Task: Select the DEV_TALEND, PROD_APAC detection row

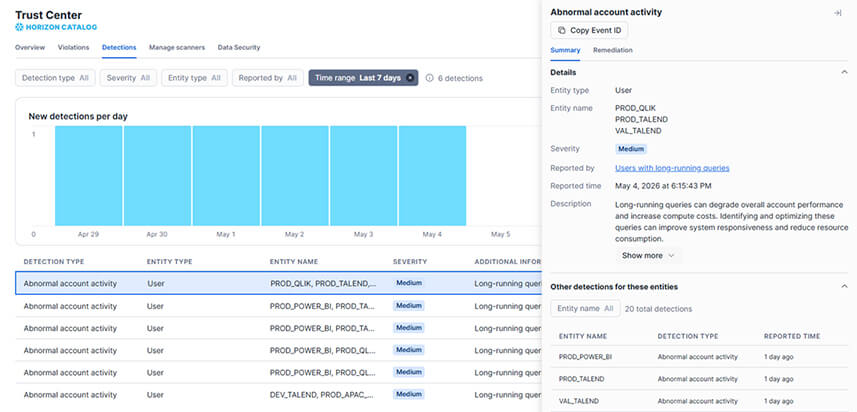Action: [279, 395]
